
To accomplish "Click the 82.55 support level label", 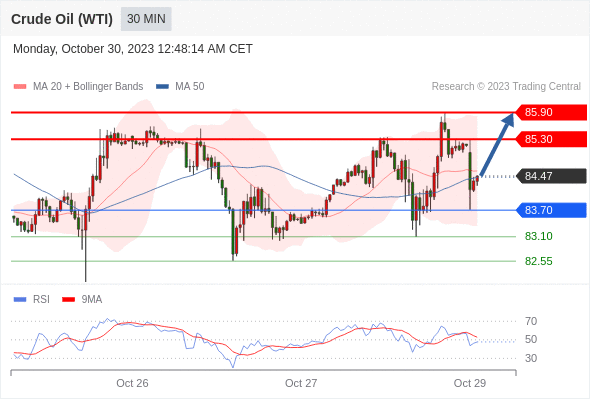I will [538, 261].
